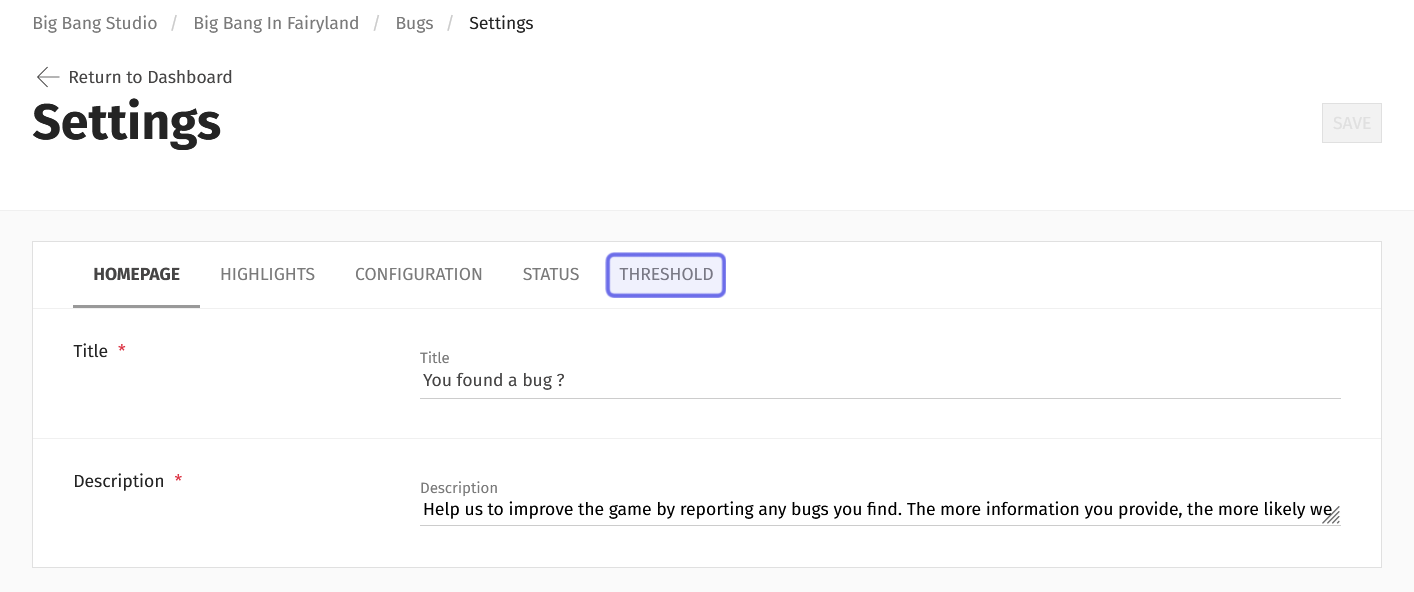
Task: Click the resize grip of the Description textarea
Action: point(1331,514)
